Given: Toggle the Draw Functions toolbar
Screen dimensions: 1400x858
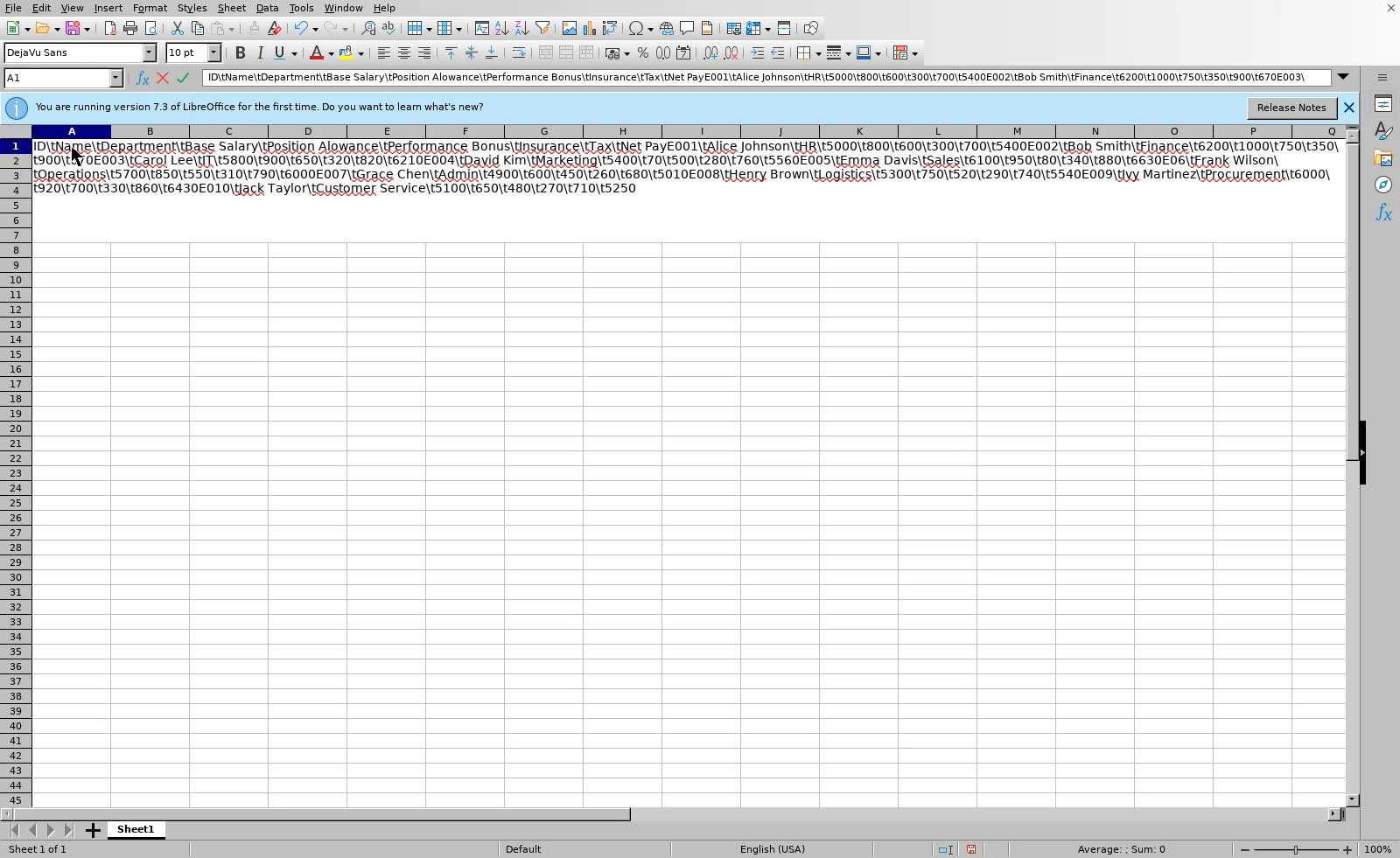Looking at the screenshot, I should (811, 28).
